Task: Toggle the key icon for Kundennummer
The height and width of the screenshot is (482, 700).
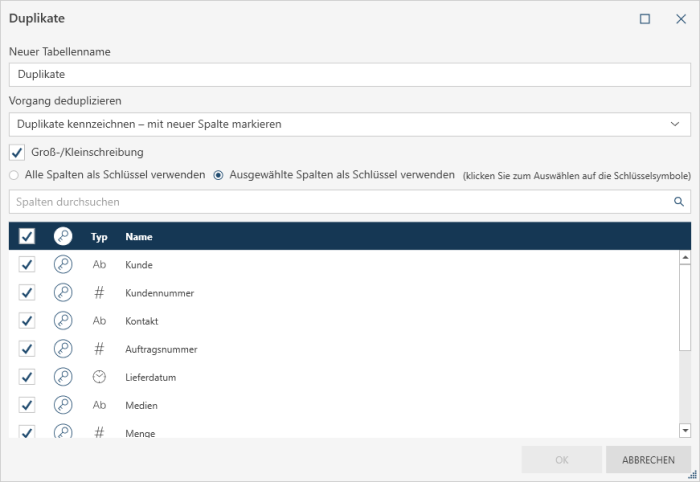Action: 63,293
